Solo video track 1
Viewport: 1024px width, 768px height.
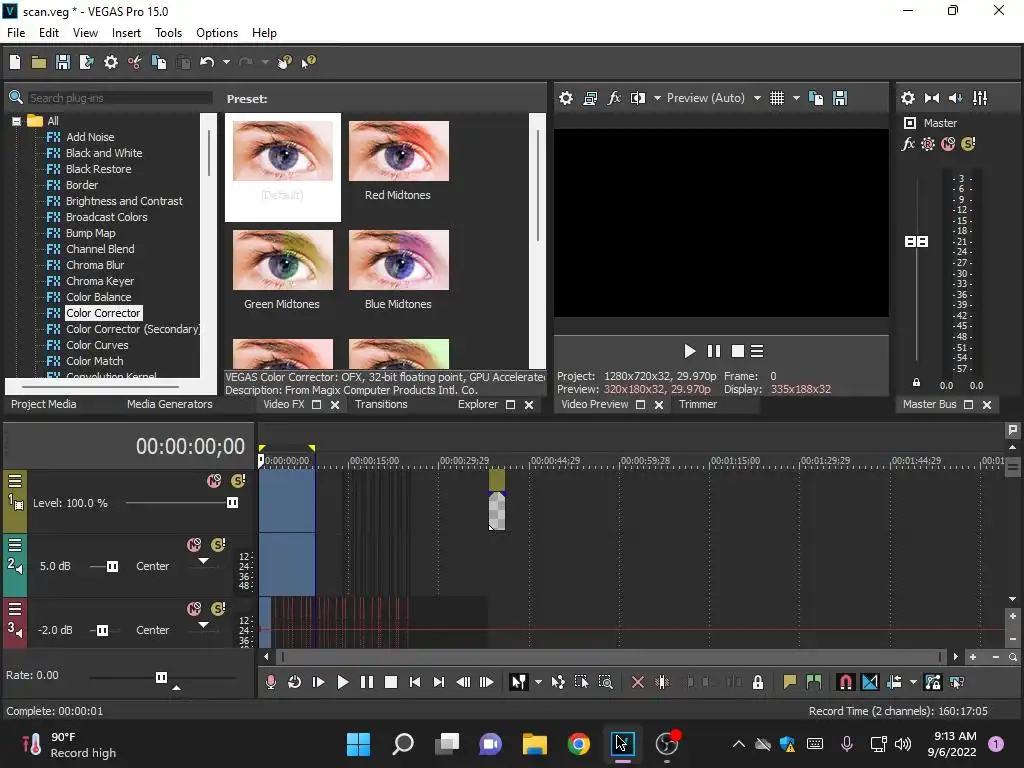pyautogui.click(x=238, y=481)
